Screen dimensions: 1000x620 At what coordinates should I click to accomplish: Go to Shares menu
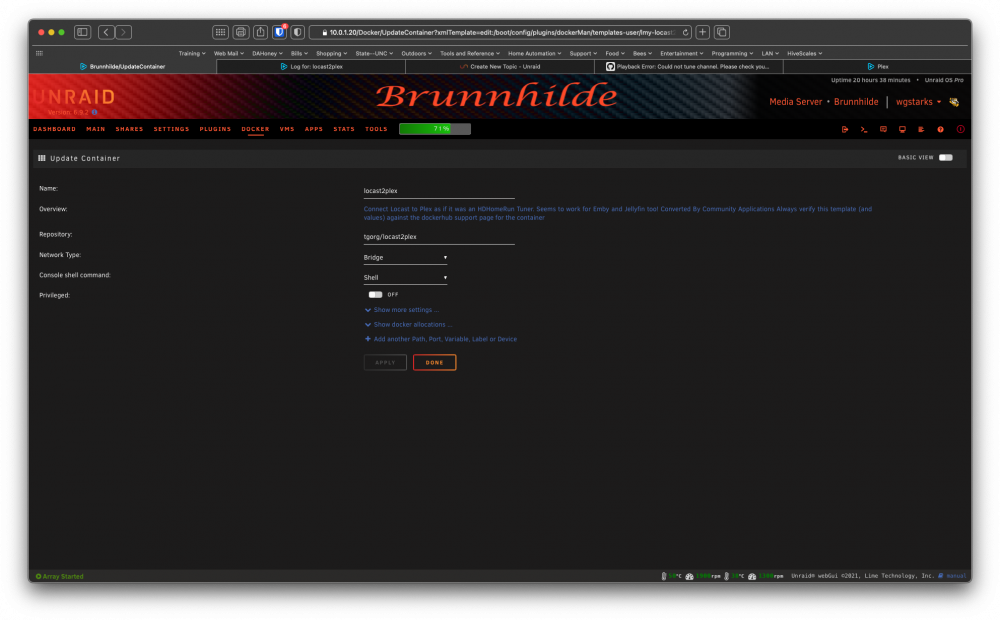pyautogui.click(x=129, y=129)
